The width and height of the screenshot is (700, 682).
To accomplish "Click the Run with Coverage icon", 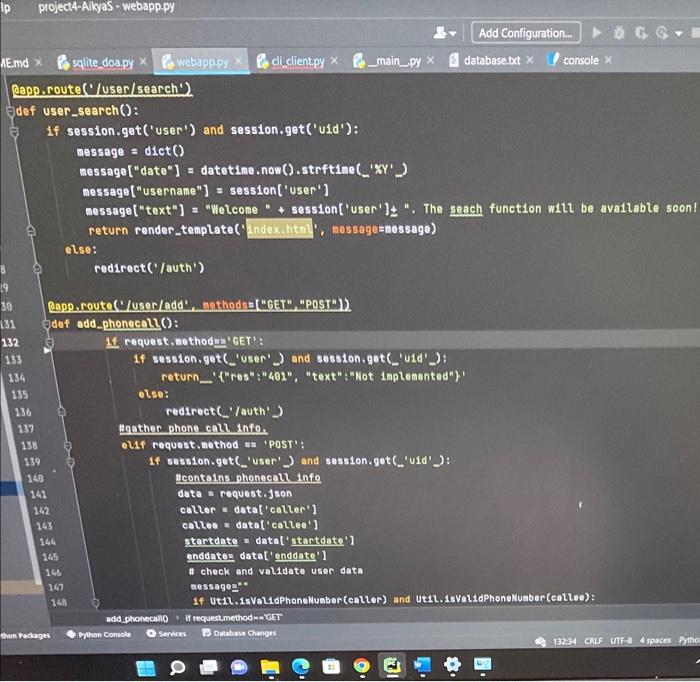I will pyautogui.click(x=641, y=33).
